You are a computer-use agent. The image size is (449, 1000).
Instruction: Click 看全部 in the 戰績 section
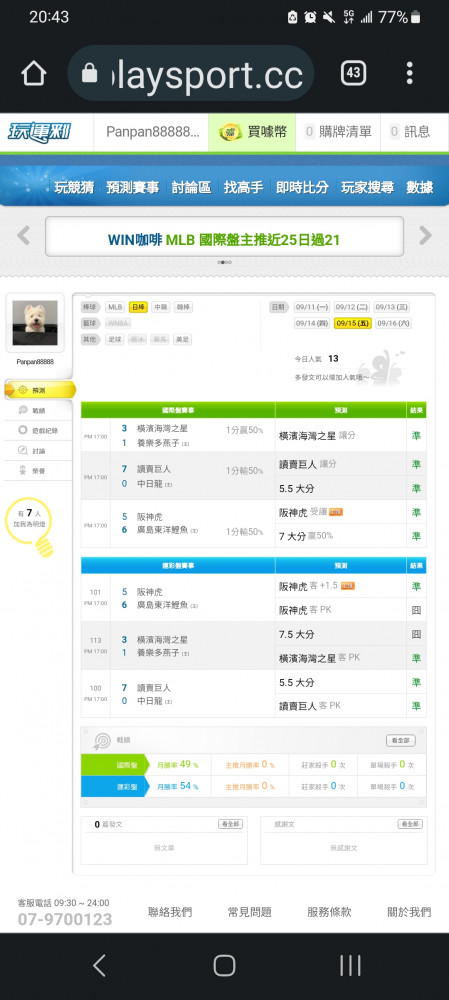tap(401, 740)
